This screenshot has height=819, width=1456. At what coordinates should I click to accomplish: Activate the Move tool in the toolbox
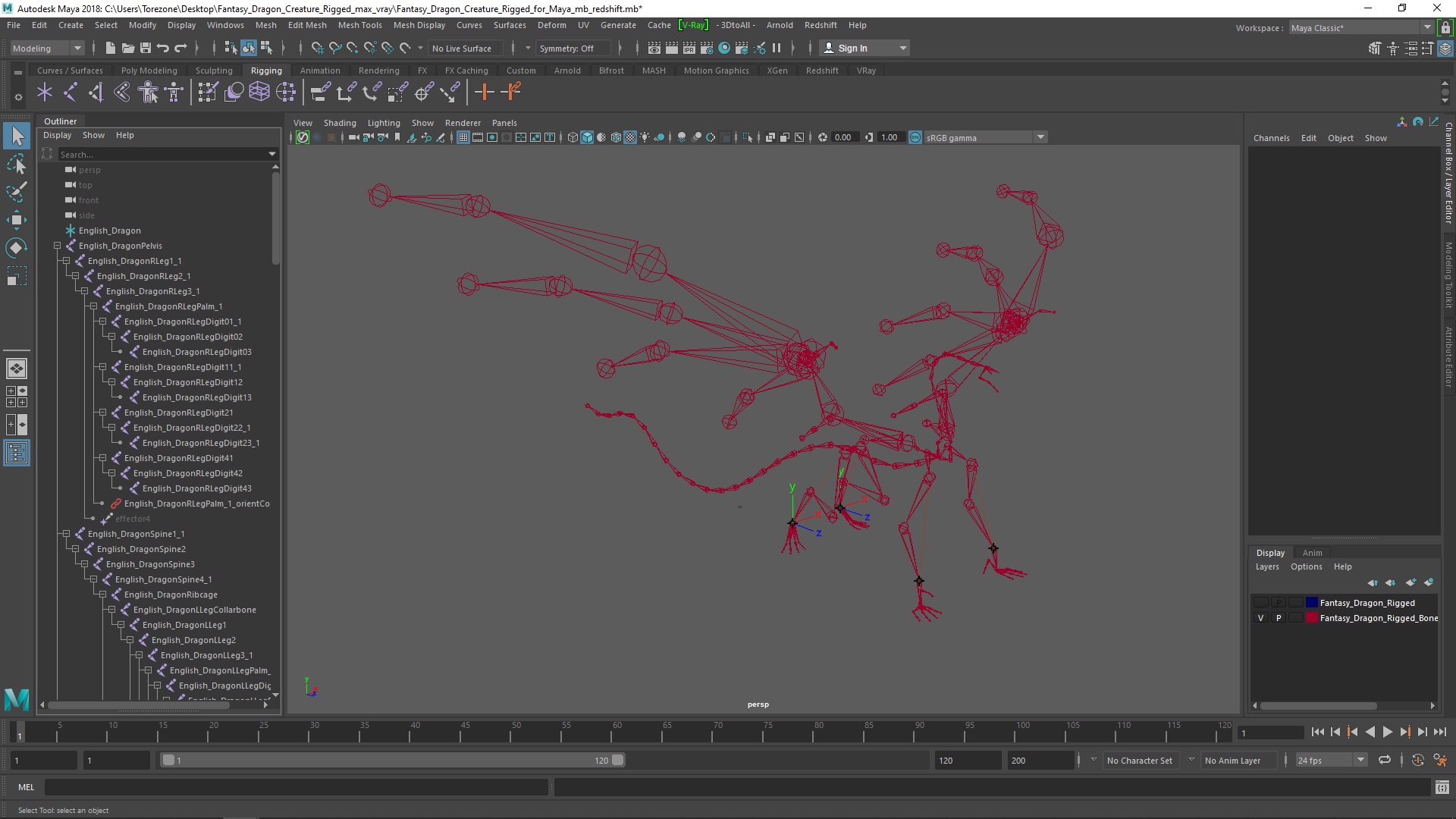(16, 220)
